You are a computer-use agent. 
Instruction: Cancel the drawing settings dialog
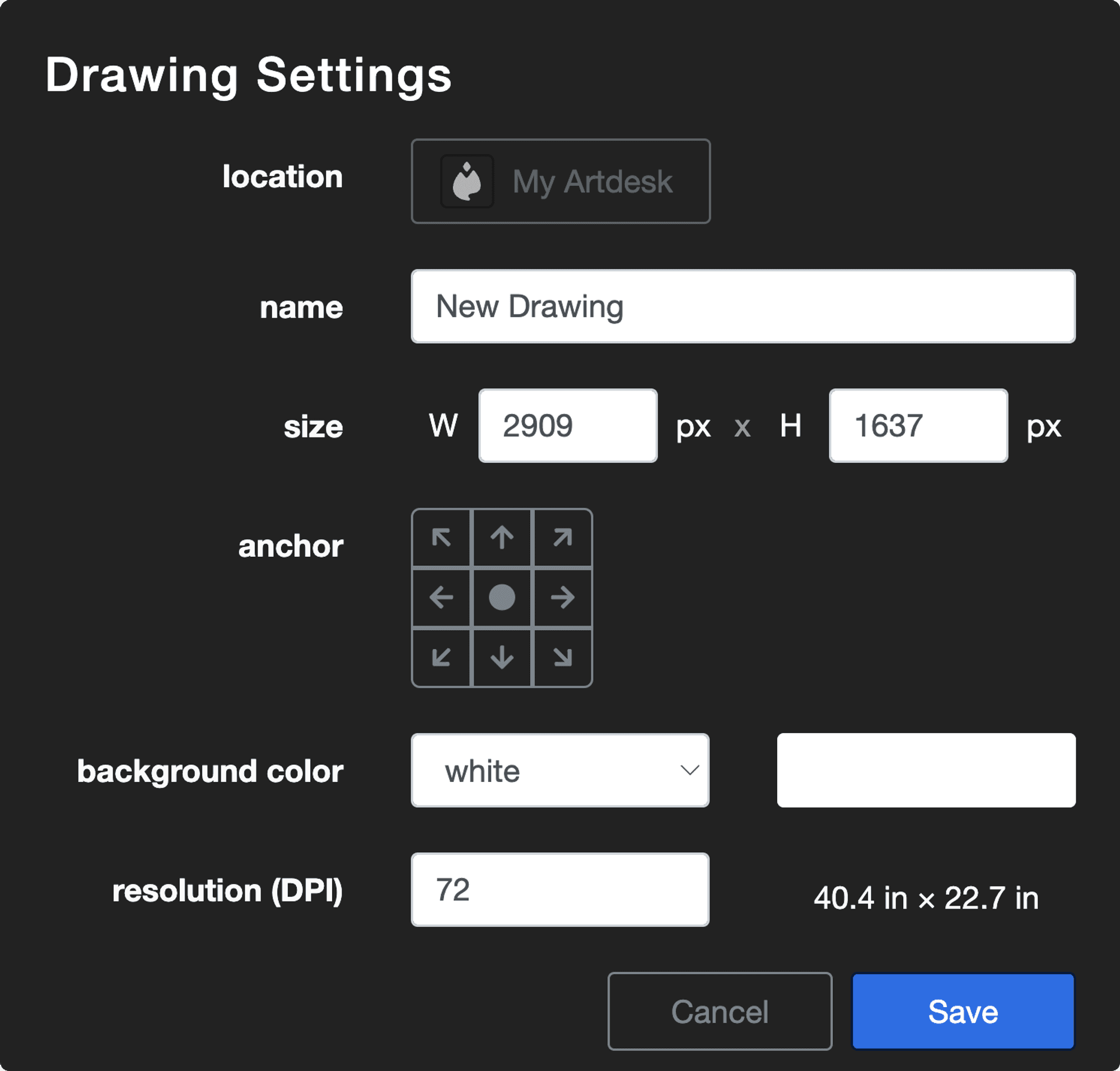click(x=720, y=1012)
